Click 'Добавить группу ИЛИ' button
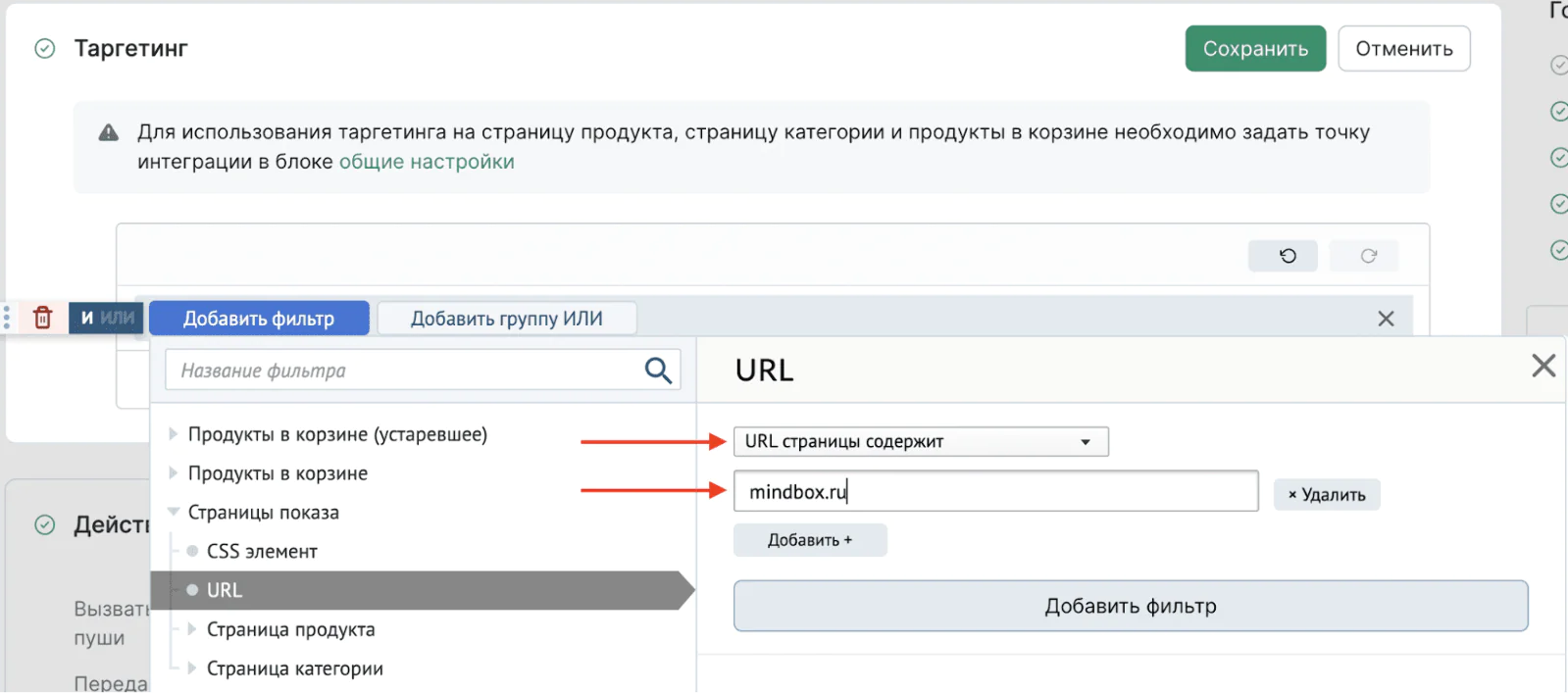 click(507, 319)
